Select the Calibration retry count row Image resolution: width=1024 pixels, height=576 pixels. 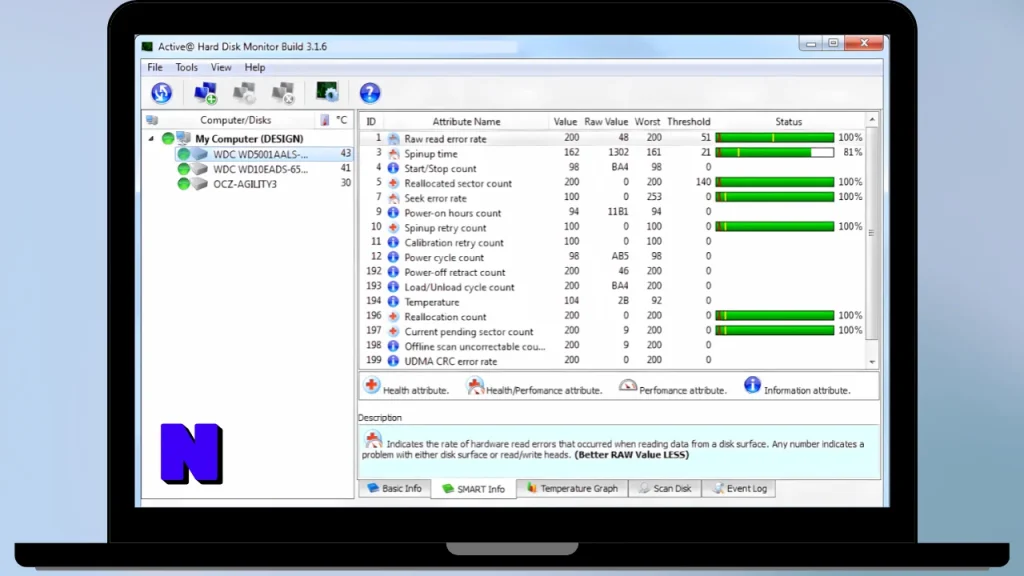(613, 242)
